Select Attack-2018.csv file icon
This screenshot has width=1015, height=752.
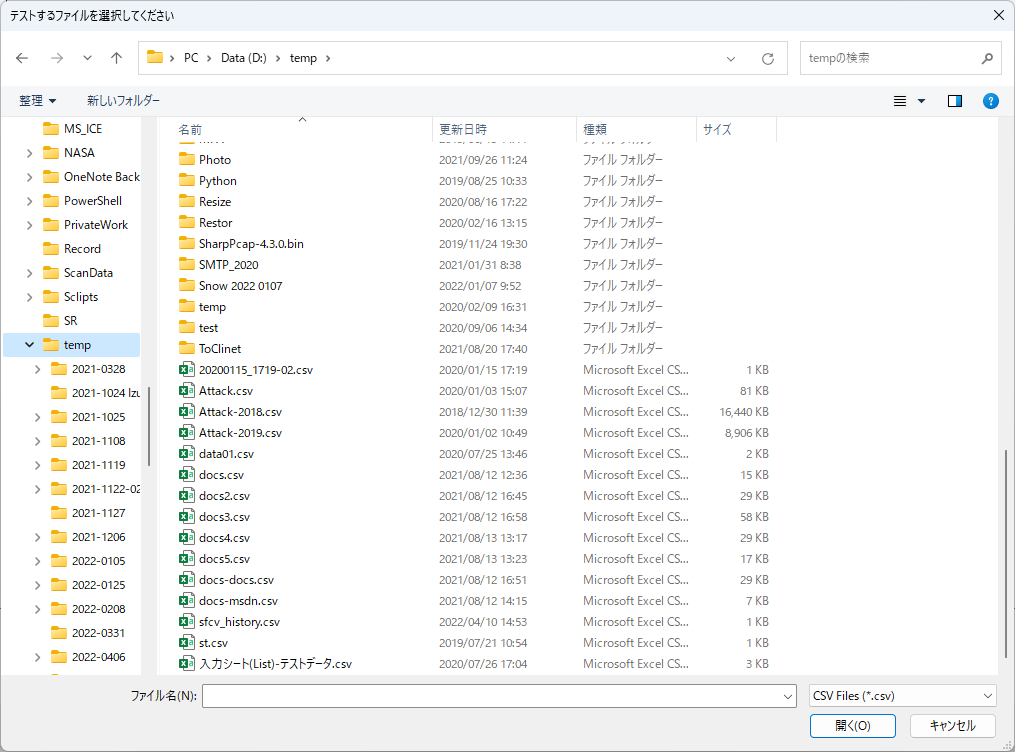coord(186,412)
